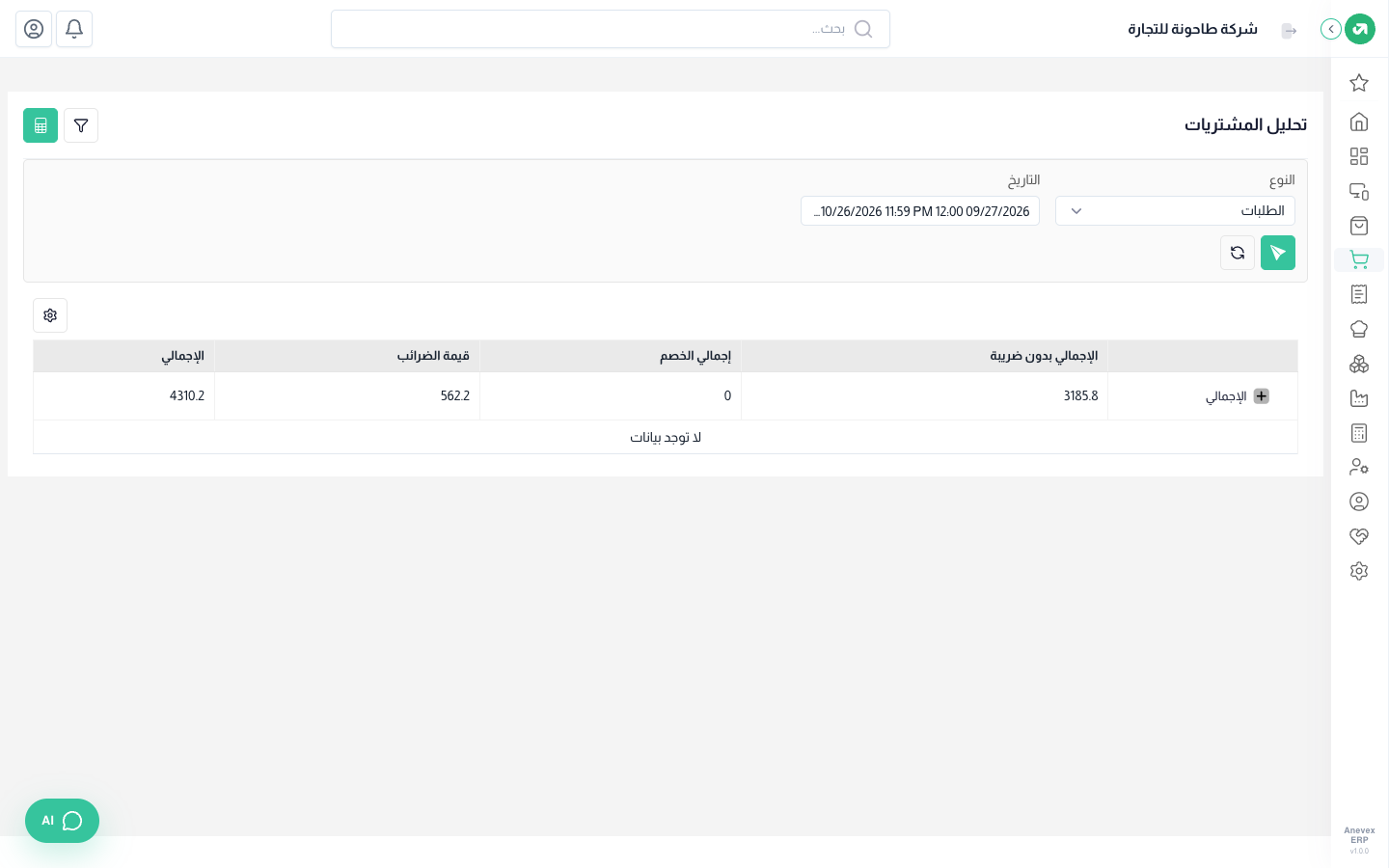Apply filters with green send arrow button
The width and height of the screenshot is (1389, 868).
click(1278, 253)
